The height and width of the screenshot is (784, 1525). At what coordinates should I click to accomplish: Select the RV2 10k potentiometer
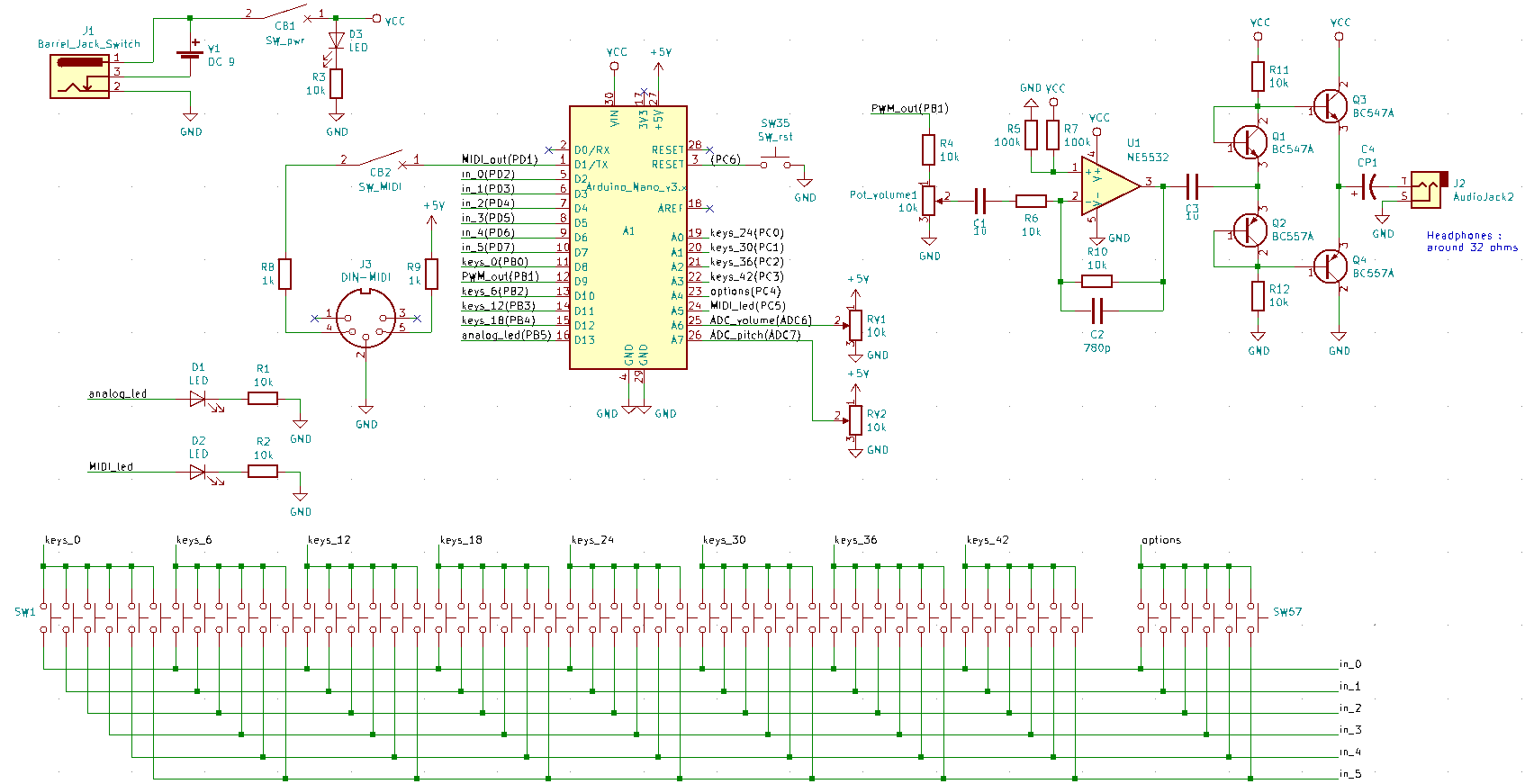coord(855,420)
